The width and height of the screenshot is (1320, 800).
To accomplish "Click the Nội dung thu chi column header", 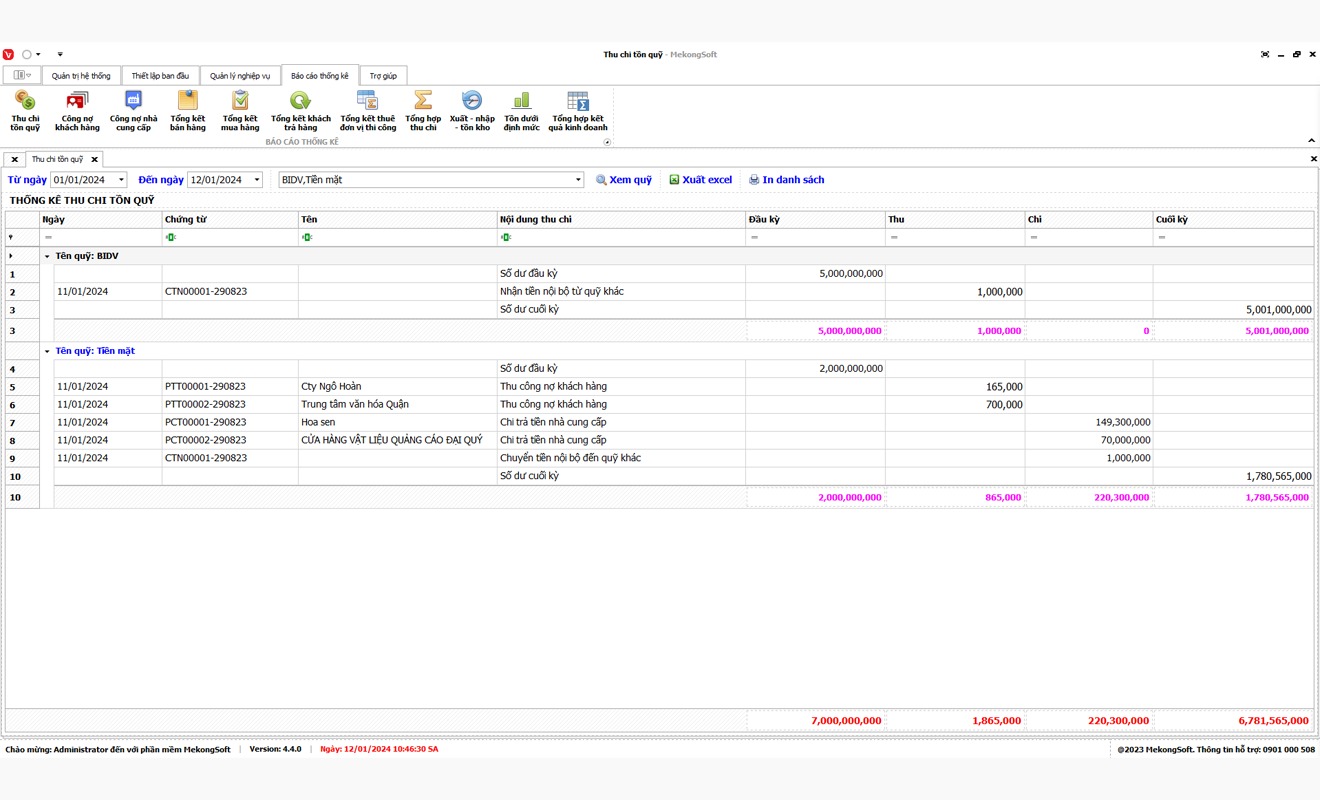I will (x=620, y=220).
